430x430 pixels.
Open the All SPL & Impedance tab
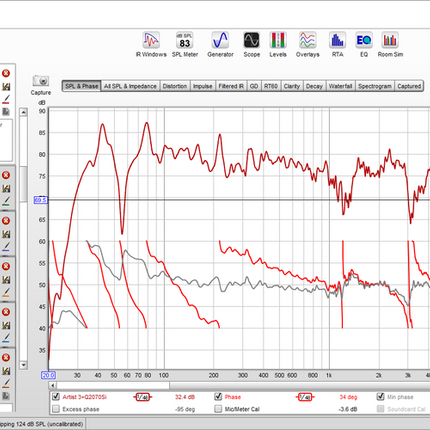click(x=130, y=86)
